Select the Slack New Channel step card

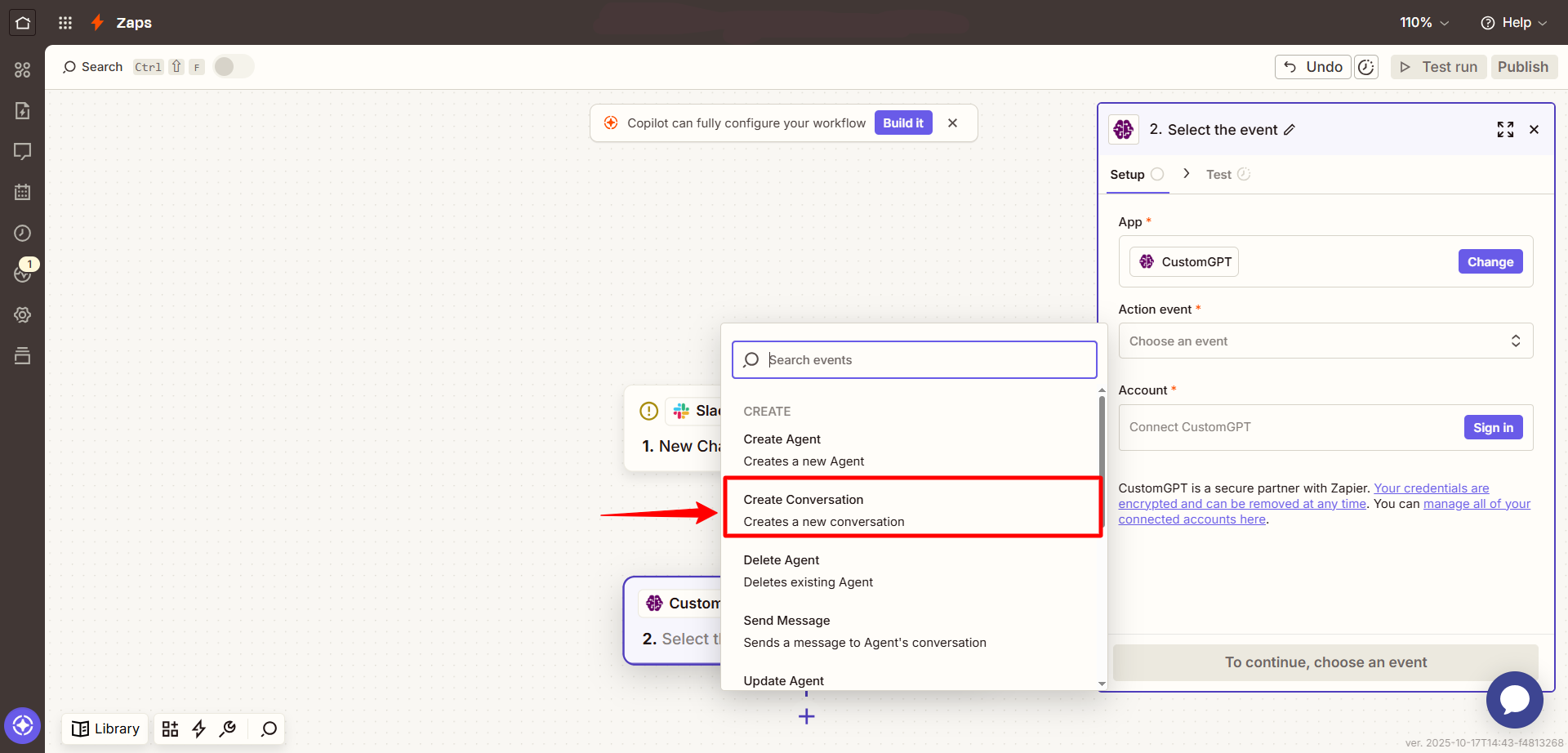[x=674, y=429]
